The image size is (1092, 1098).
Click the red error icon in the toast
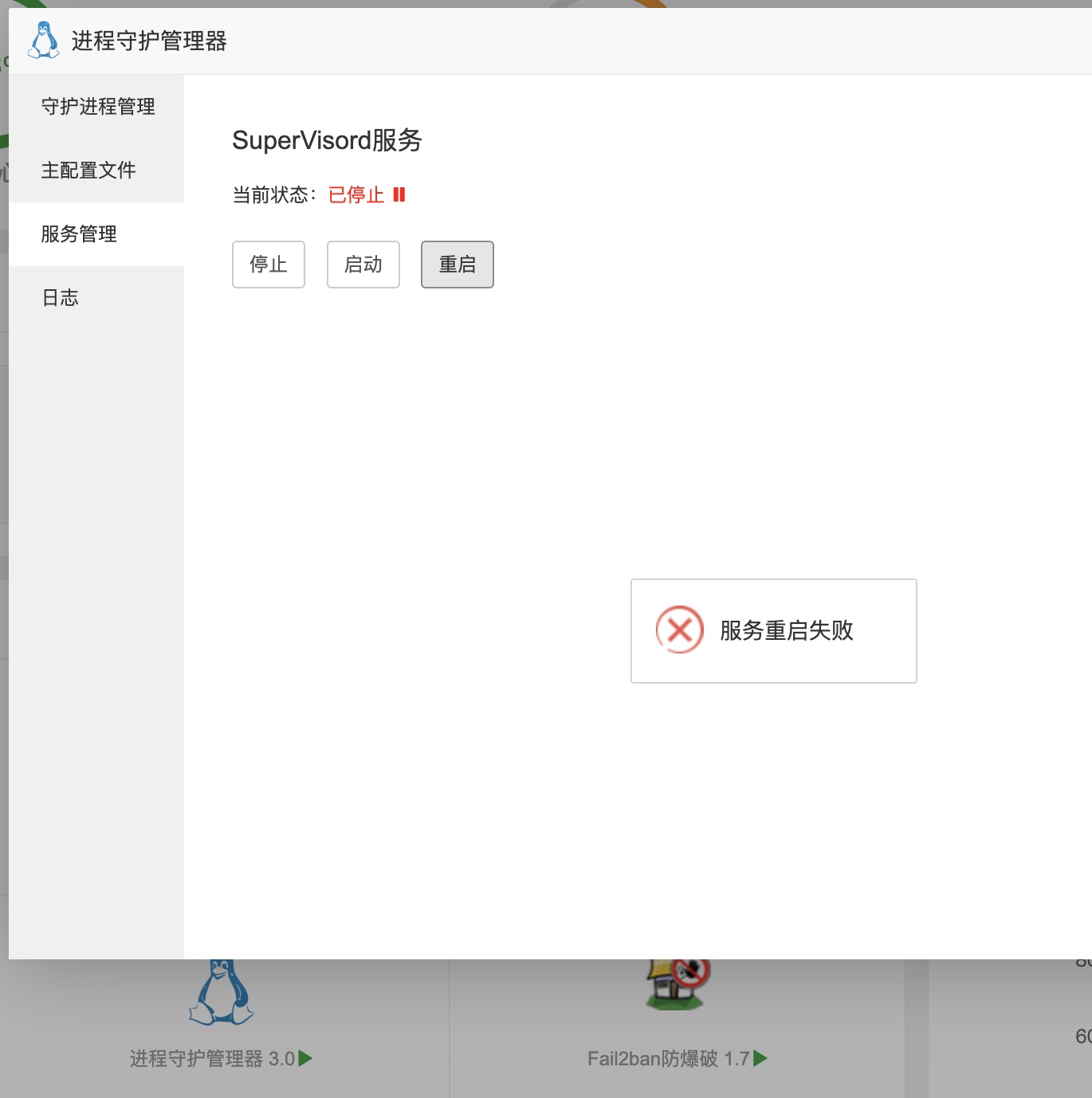[x=680, y=630]
